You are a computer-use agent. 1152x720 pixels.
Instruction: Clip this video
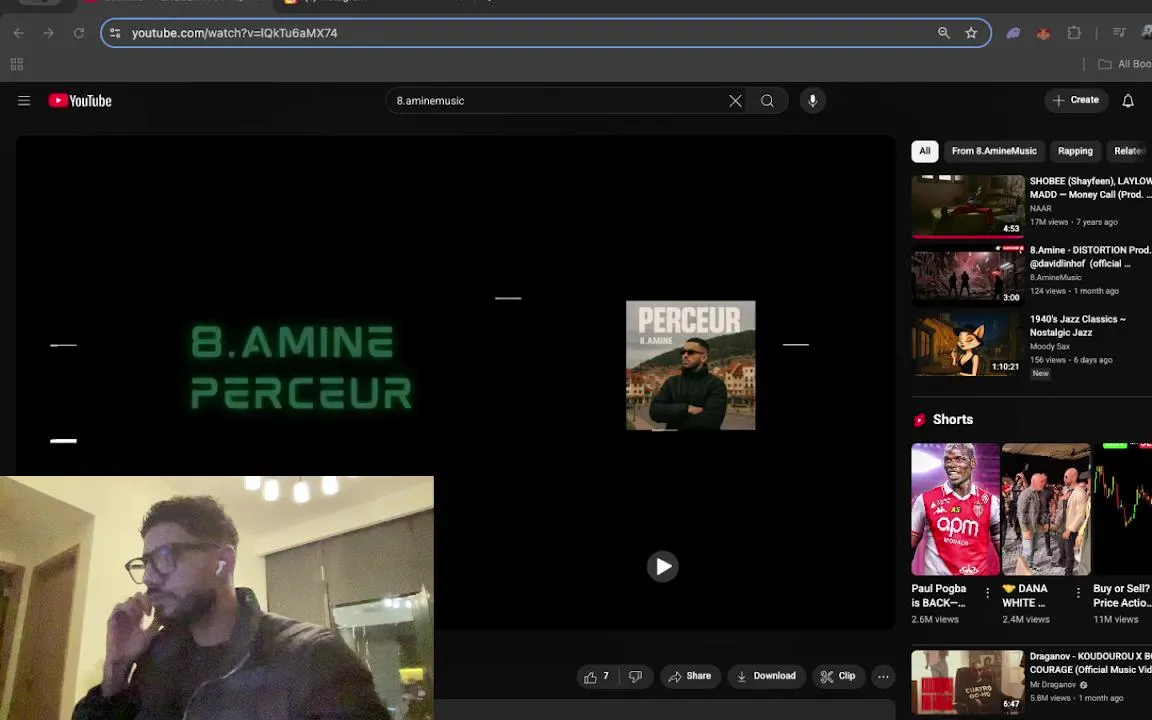pos(838,677)
